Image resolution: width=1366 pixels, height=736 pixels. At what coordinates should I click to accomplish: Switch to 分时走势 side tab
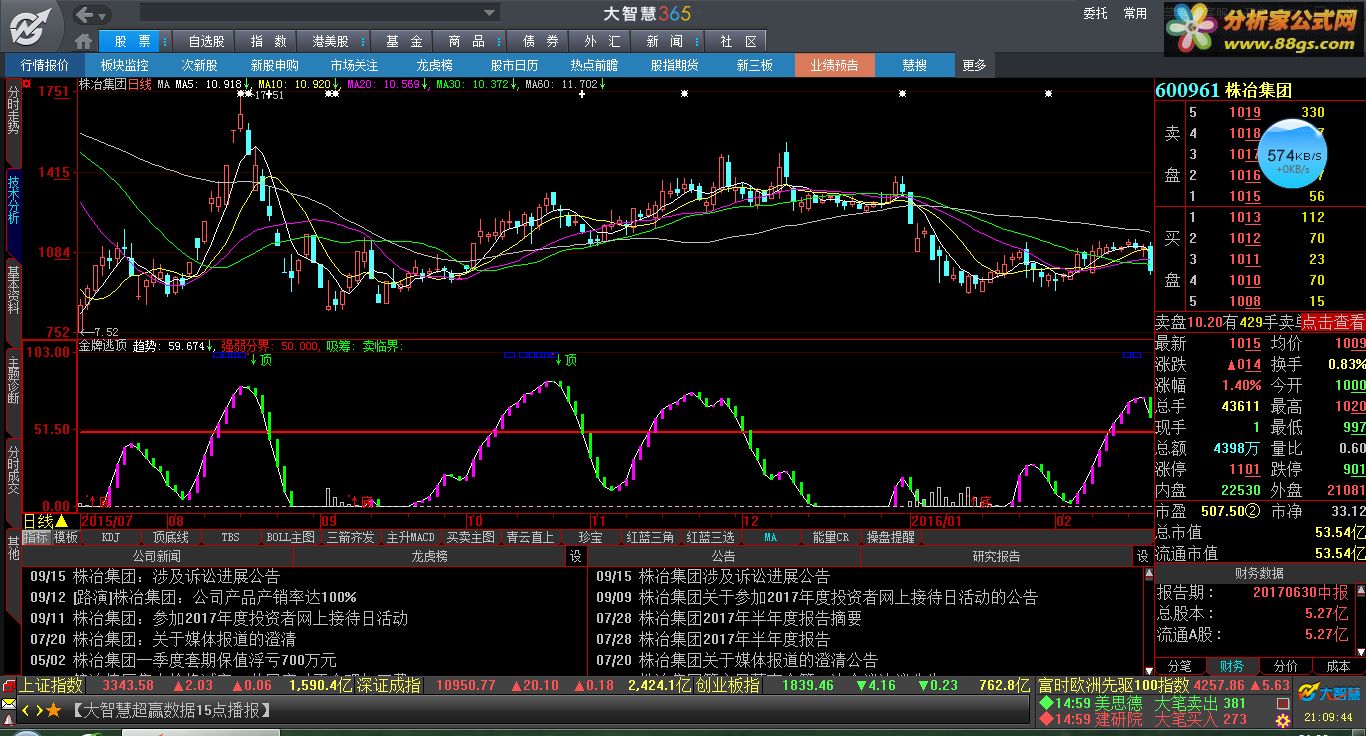(13, 124)
